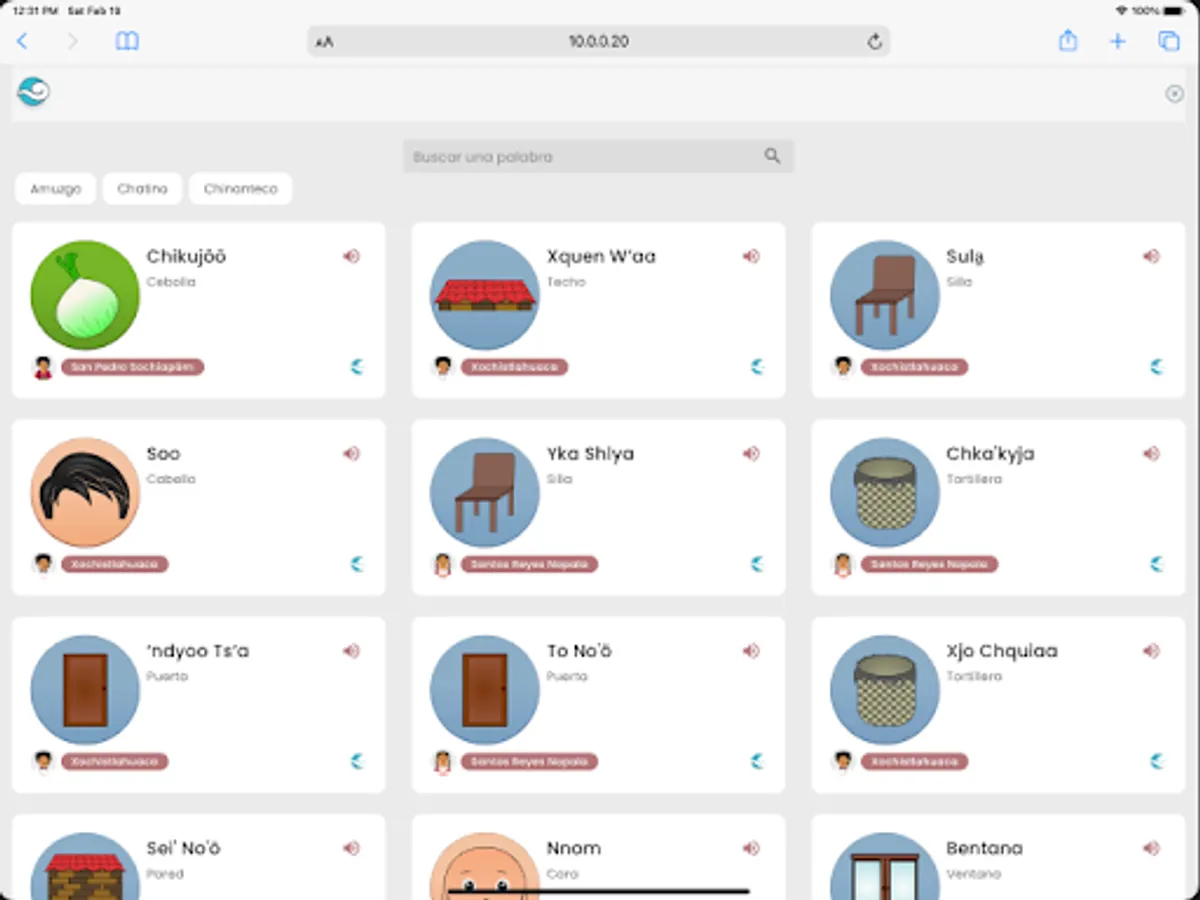Image resolution: width=1200 pixels, height=900 pixels.
Task: Click the blue bird logo on Chka'kyja card
Action: tap(1157, 564)
